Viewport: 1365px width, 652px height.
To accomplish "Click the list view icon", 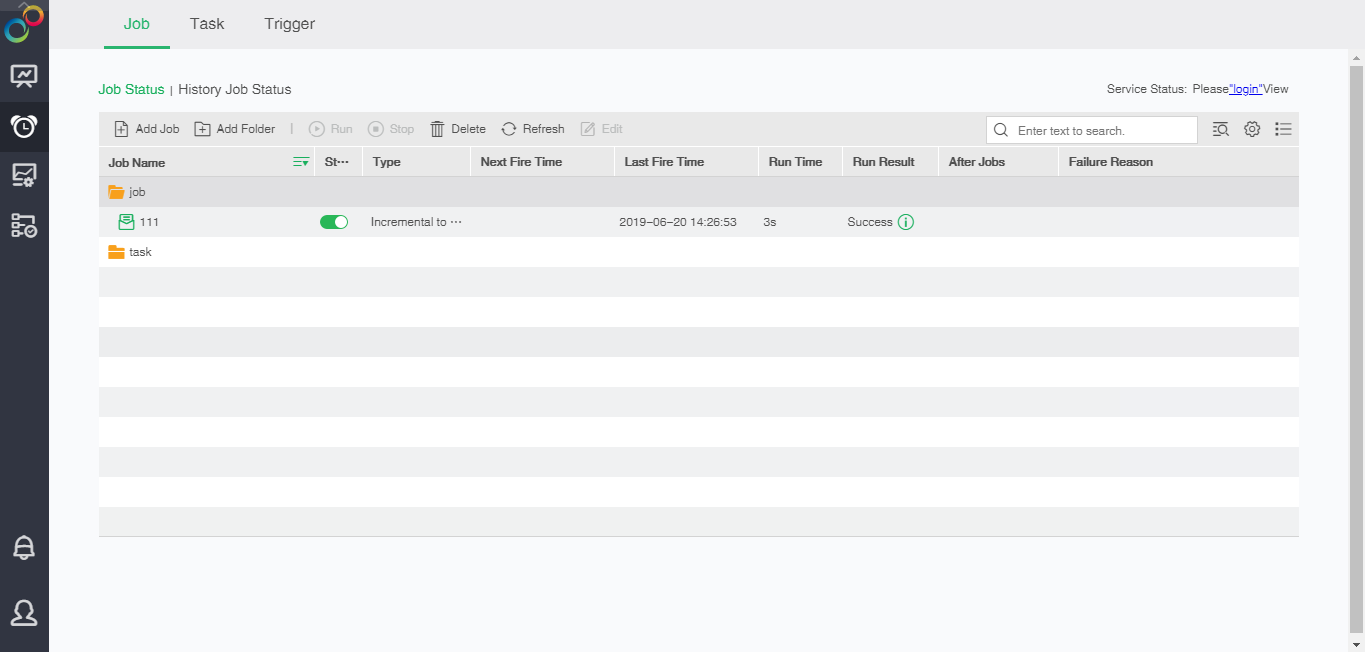I will (1284, 129).
